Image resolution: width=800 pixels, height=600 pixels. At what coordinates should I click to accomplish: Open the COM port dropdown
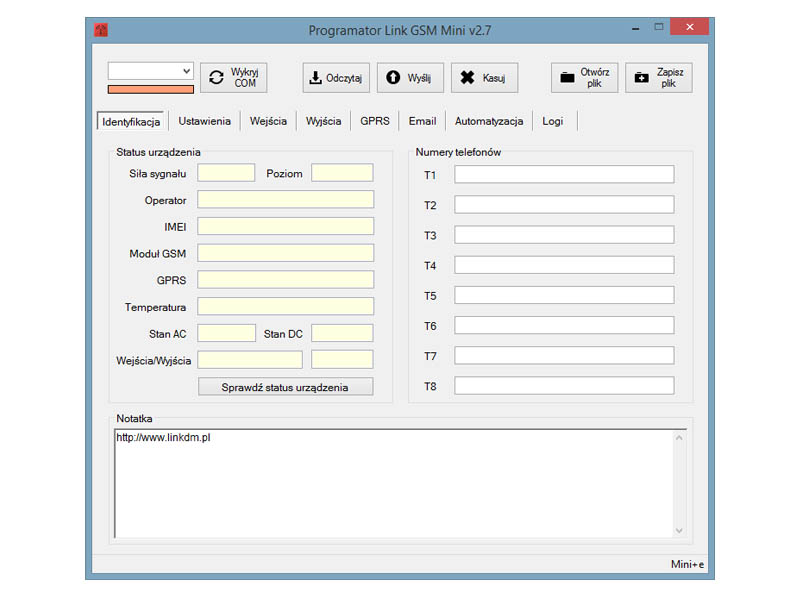151,71
